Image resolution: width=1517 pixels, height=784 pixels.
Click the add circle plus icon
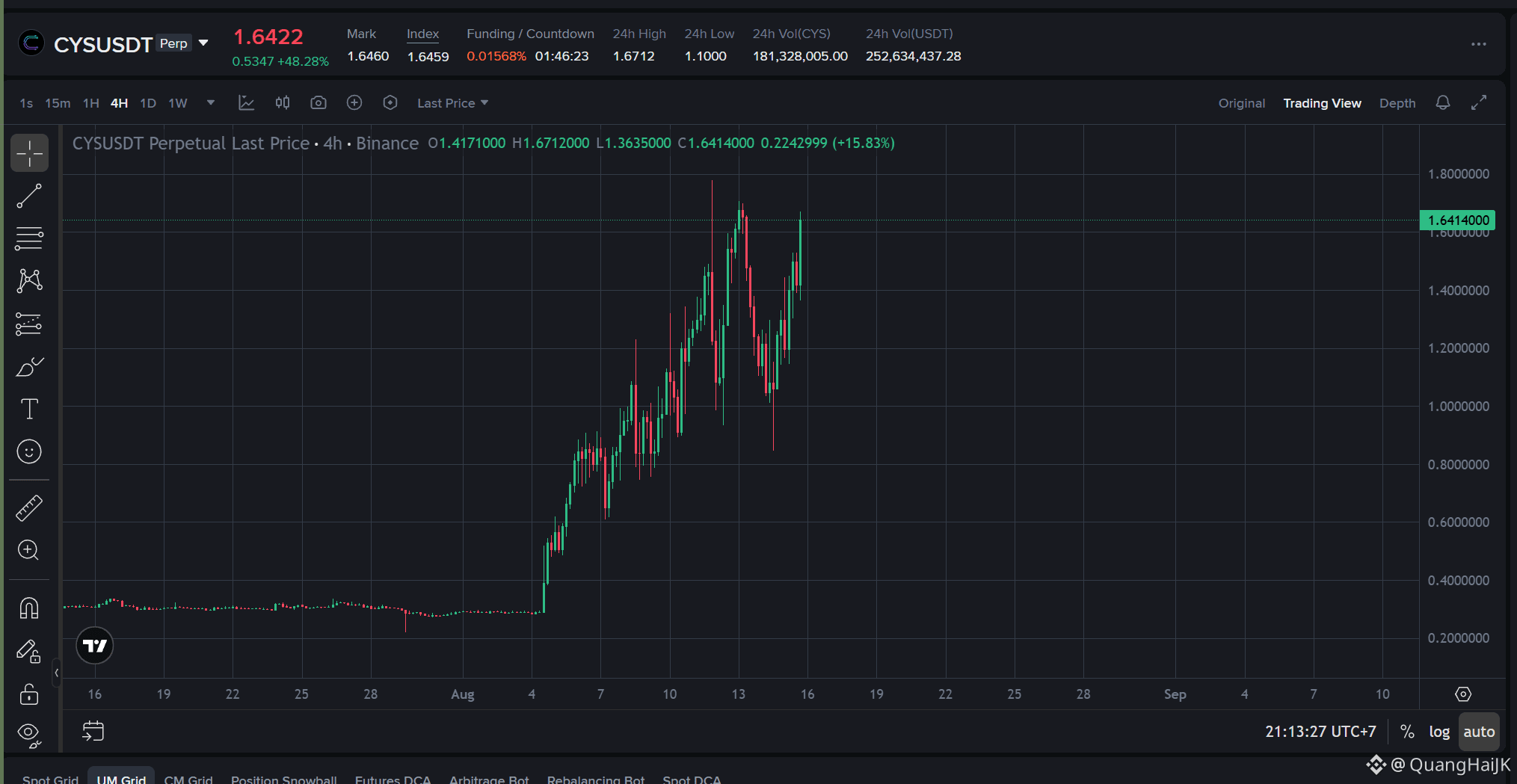[x=354, y=103]
